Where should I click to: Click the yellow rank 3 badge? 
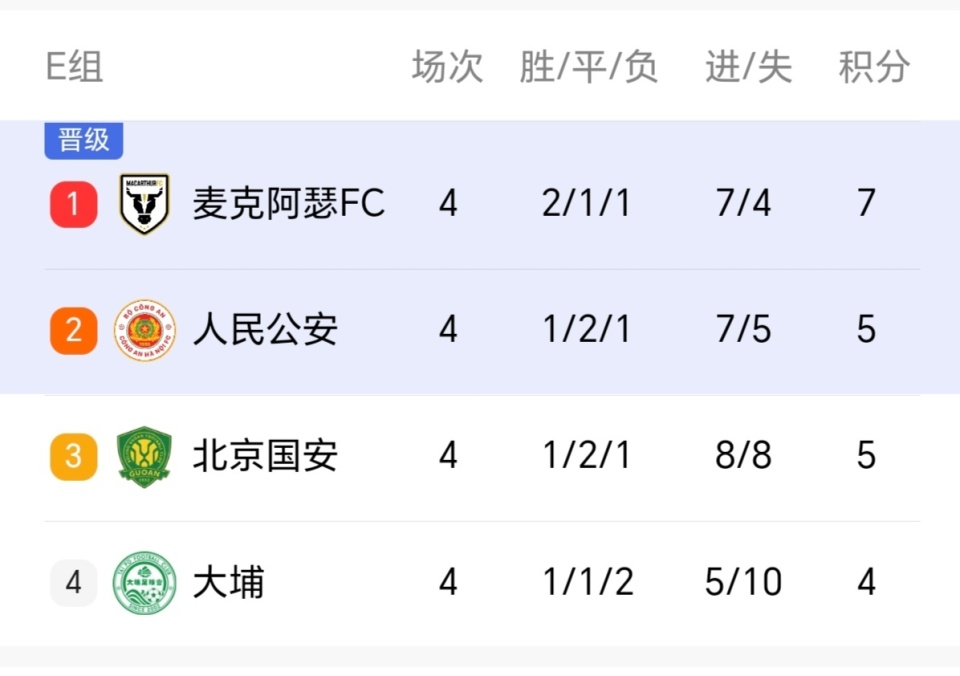click(x=74, y=456)
